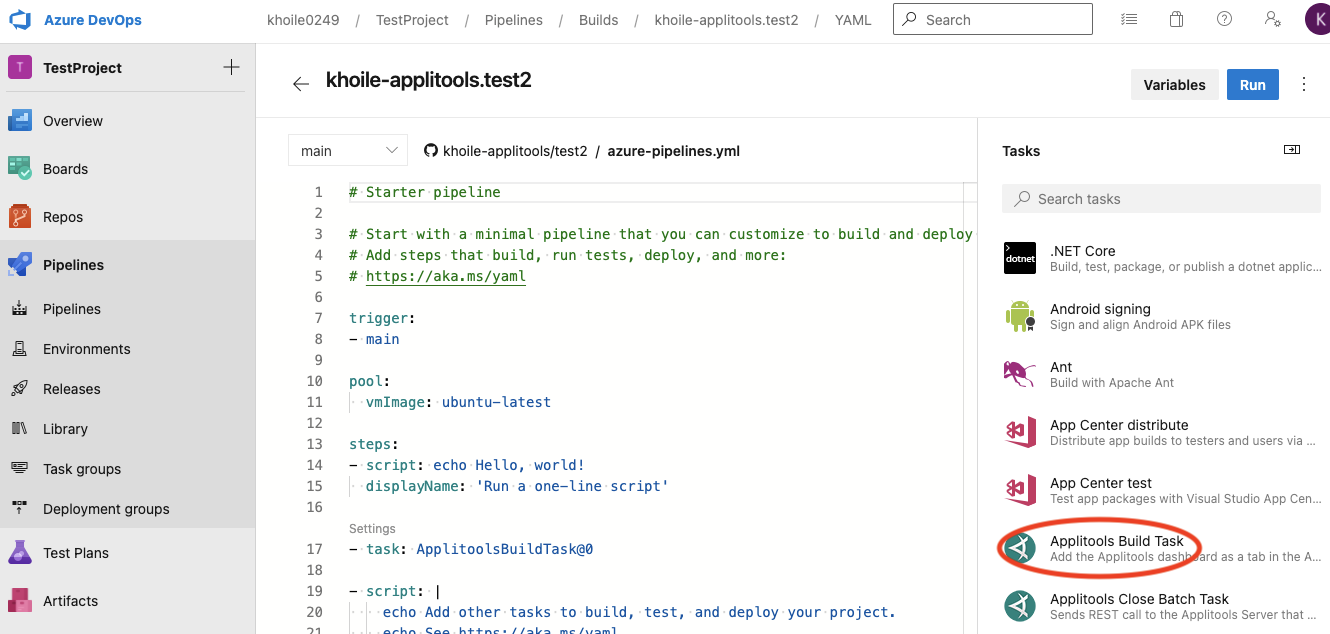Open the More actions vertical ellipsis
The height and width of the screenshot is (634, 1330).
pyautogui.click(x=1303, y=85)
